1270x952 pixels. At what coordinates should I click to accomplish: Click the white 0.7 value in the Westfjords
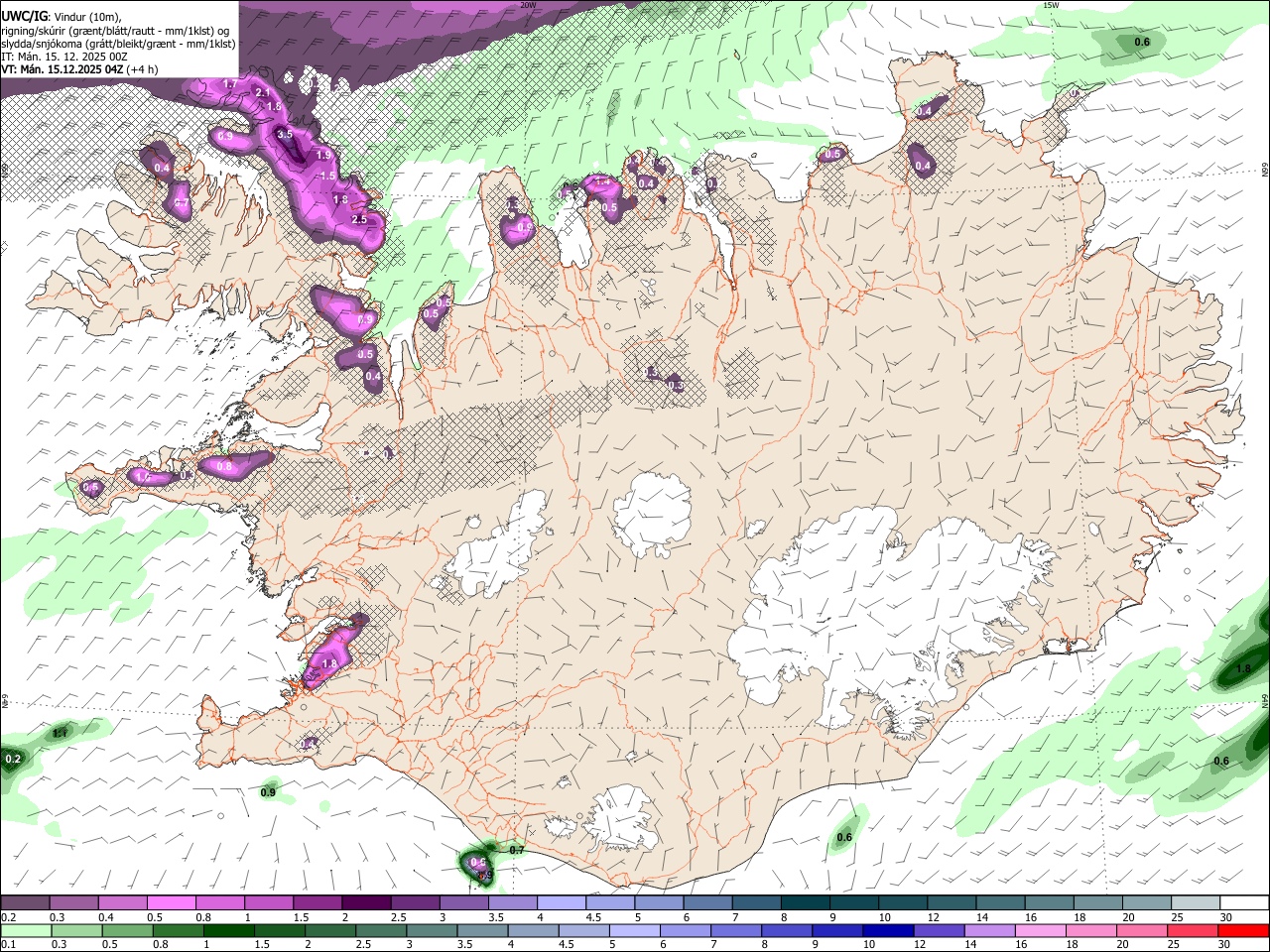tap(182, 204)
